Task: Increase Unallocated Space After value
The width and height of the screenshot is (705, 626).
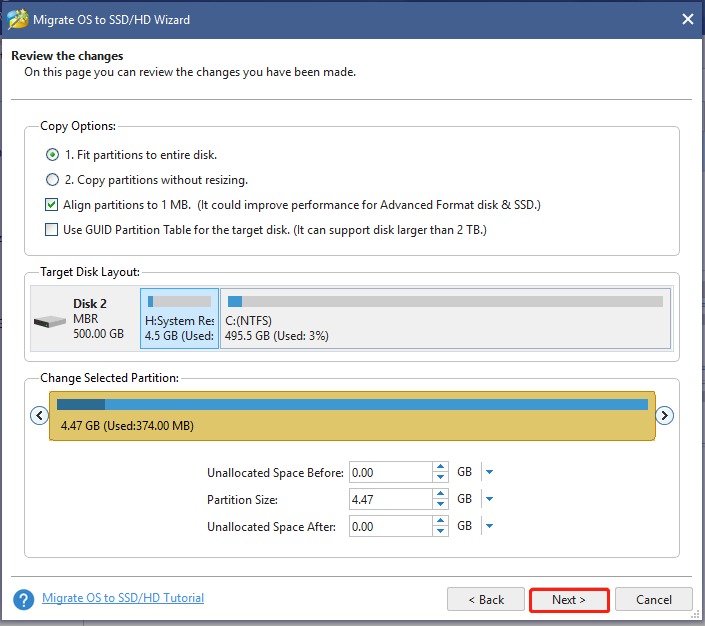Action: click(x=441, y=521)
